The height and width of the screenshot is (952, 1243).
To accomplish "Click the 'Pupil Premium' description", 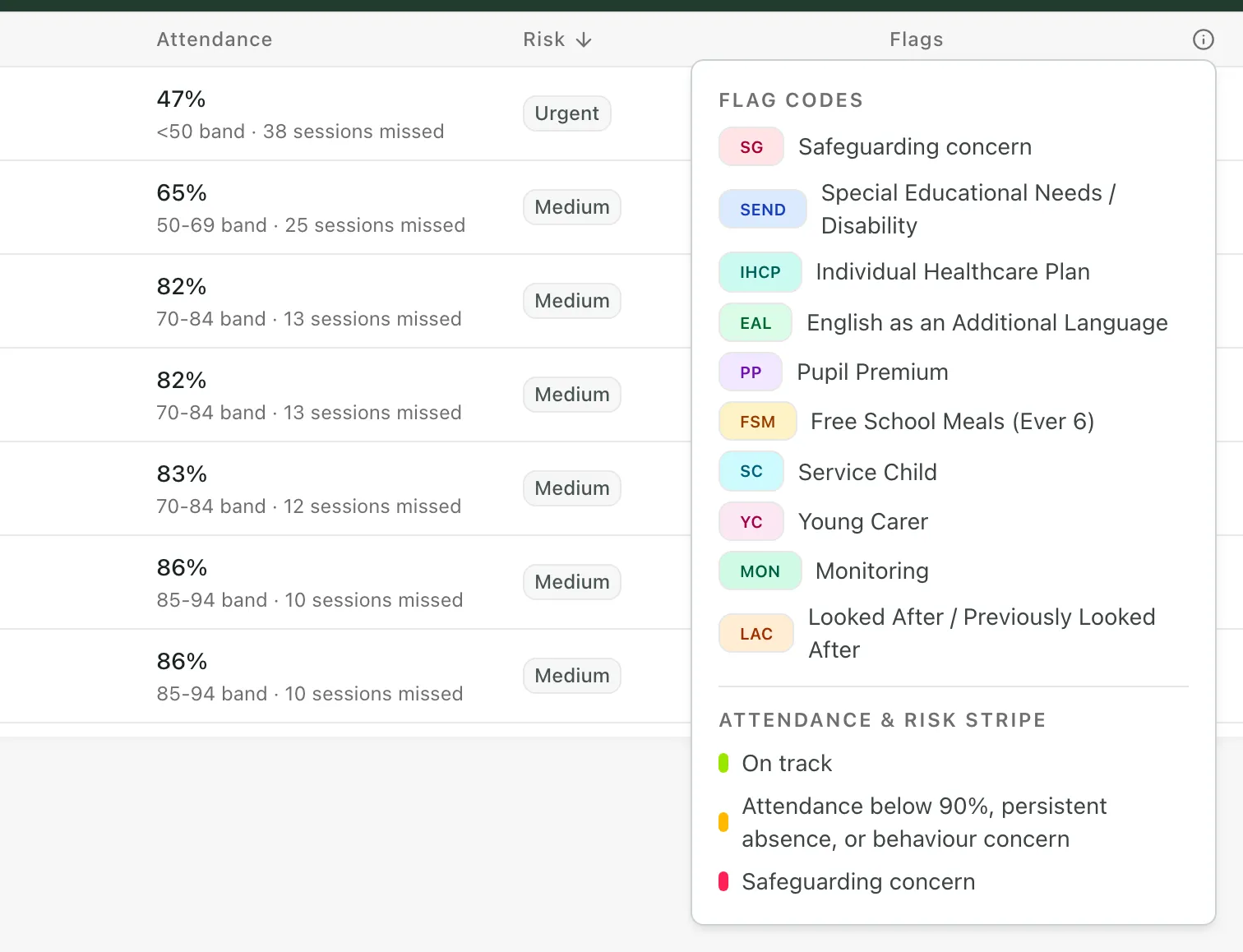I will pos(872,372).
